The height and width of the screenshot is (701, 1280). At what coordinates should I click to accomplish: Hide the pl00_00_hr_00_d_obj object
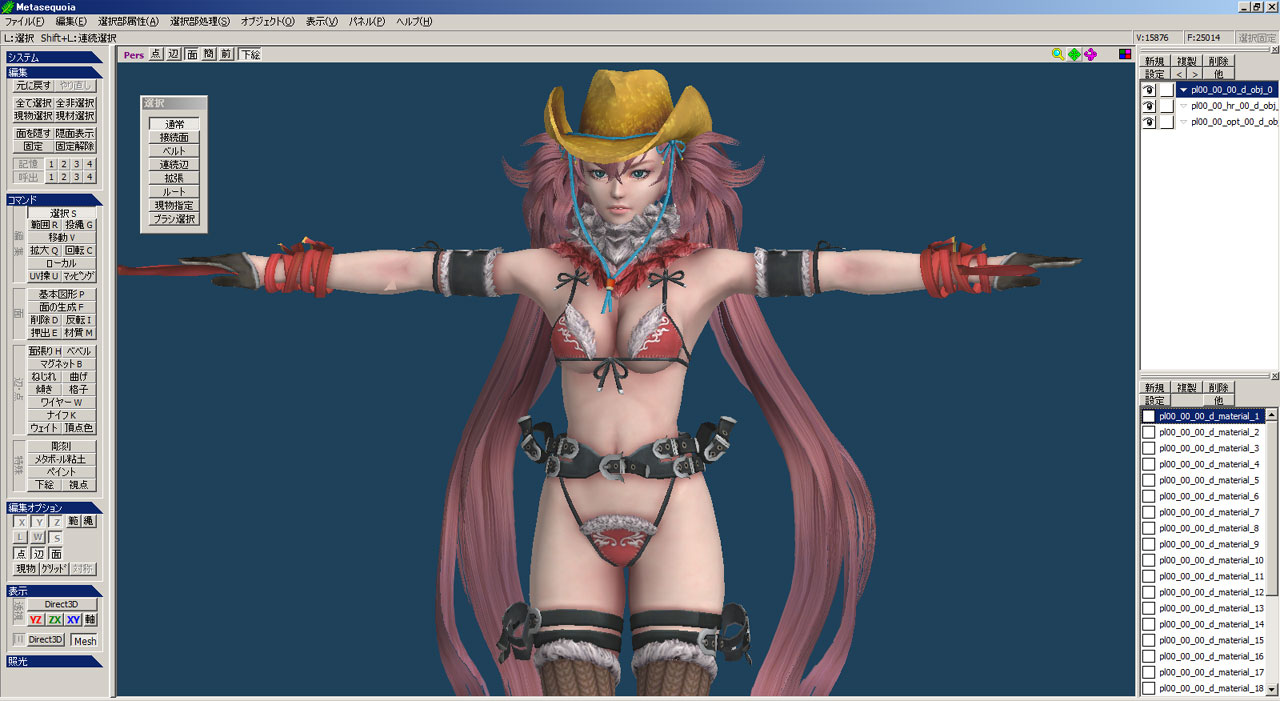click(1149, 106)
